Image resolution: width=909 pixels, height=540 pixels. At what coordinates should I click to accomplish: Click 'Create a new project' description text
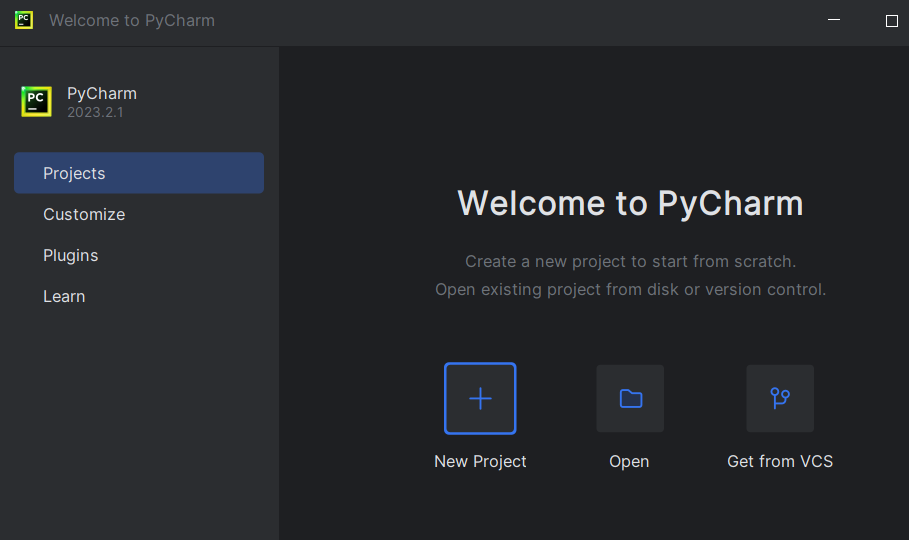pyautogui.click(x=630, y=262)
